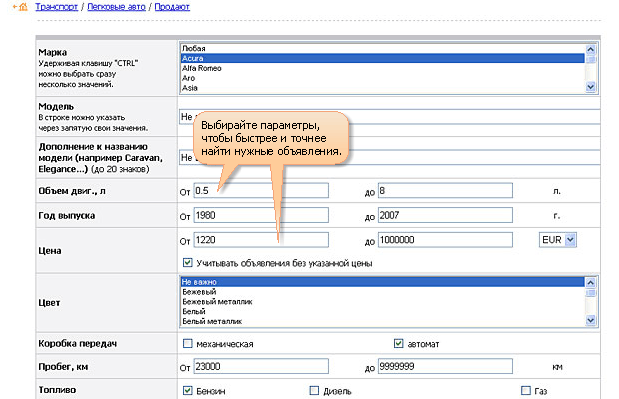
Task: Open the EUR currency dropdown
Action: pyautogui.click(x=558, y=240)
